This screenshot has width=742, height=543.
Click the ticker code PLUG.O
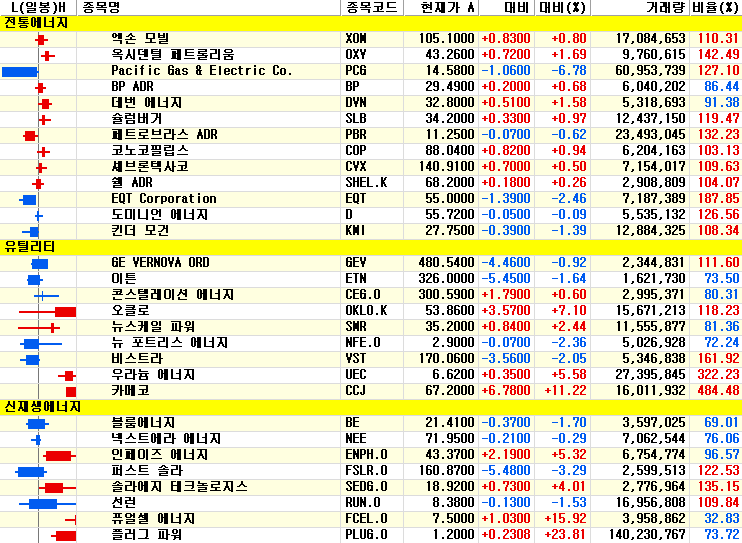[x=366, y=534]
